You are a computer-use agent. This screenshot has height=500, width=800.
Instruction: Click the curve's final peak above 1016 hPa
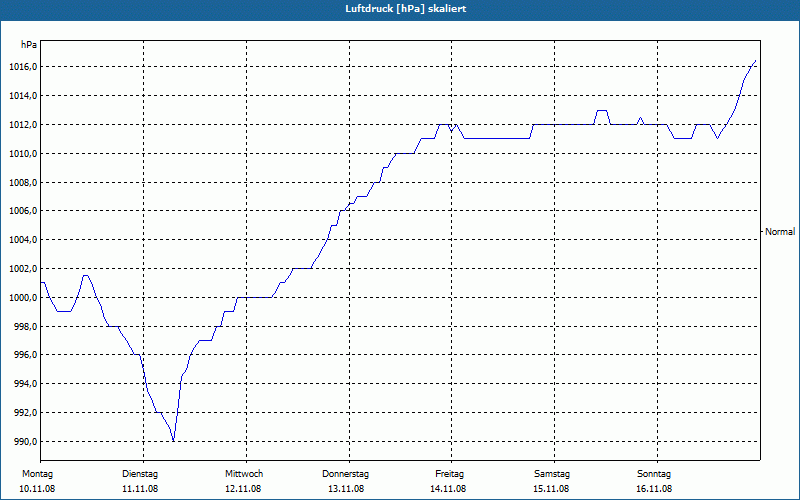pyautogui.click(x=755, y=61)
